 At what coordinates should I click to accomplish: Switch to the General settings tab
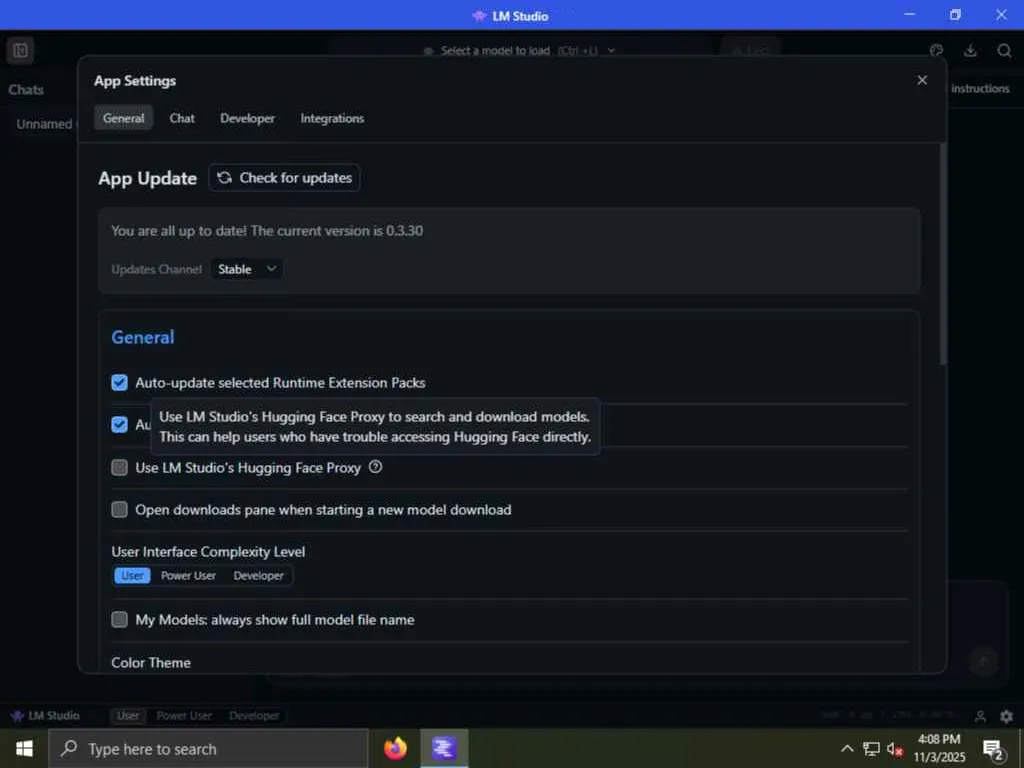point(123,118)
